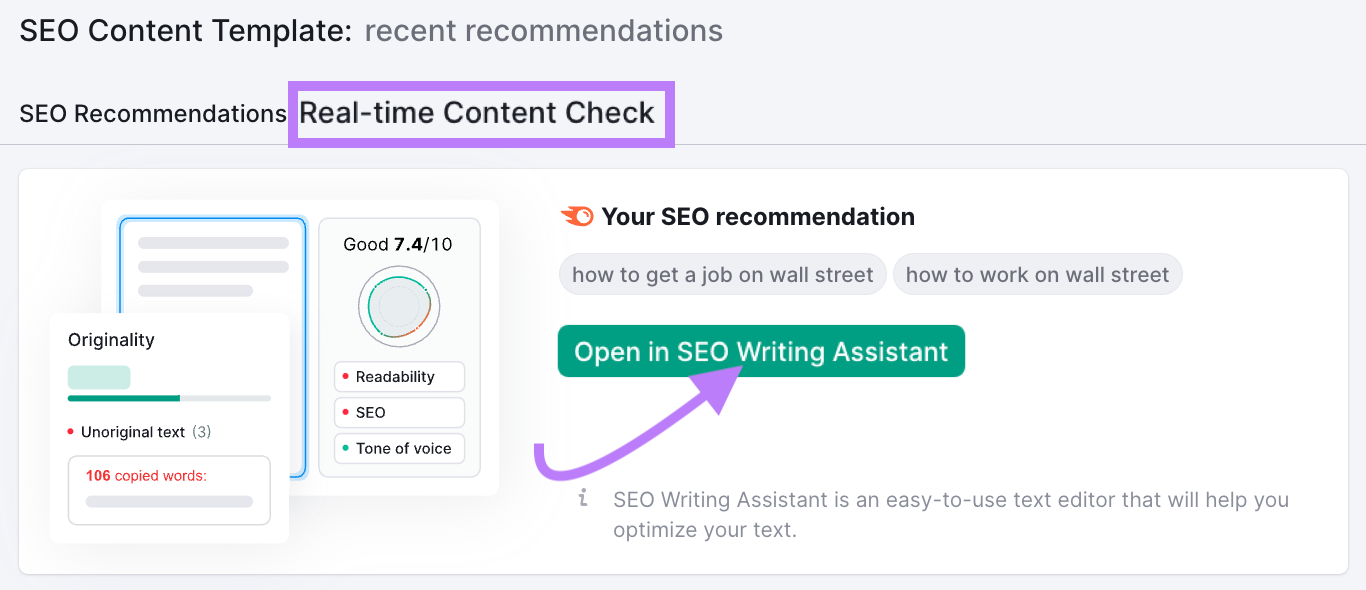
Task: Click the Originality progress bar
Action: [x=168, y=397]
